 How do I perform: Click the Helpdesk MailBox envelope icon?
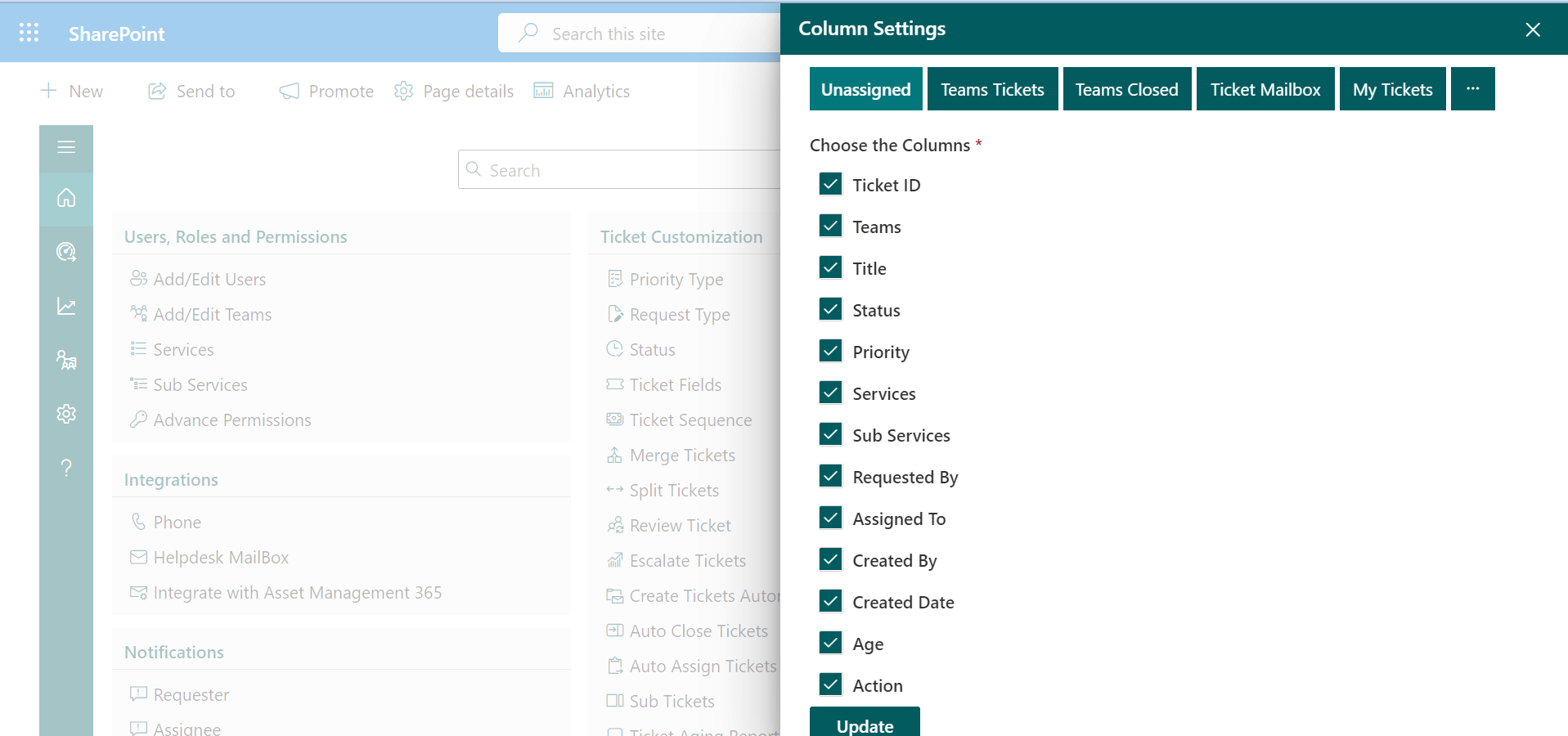(x=139, y=557)
